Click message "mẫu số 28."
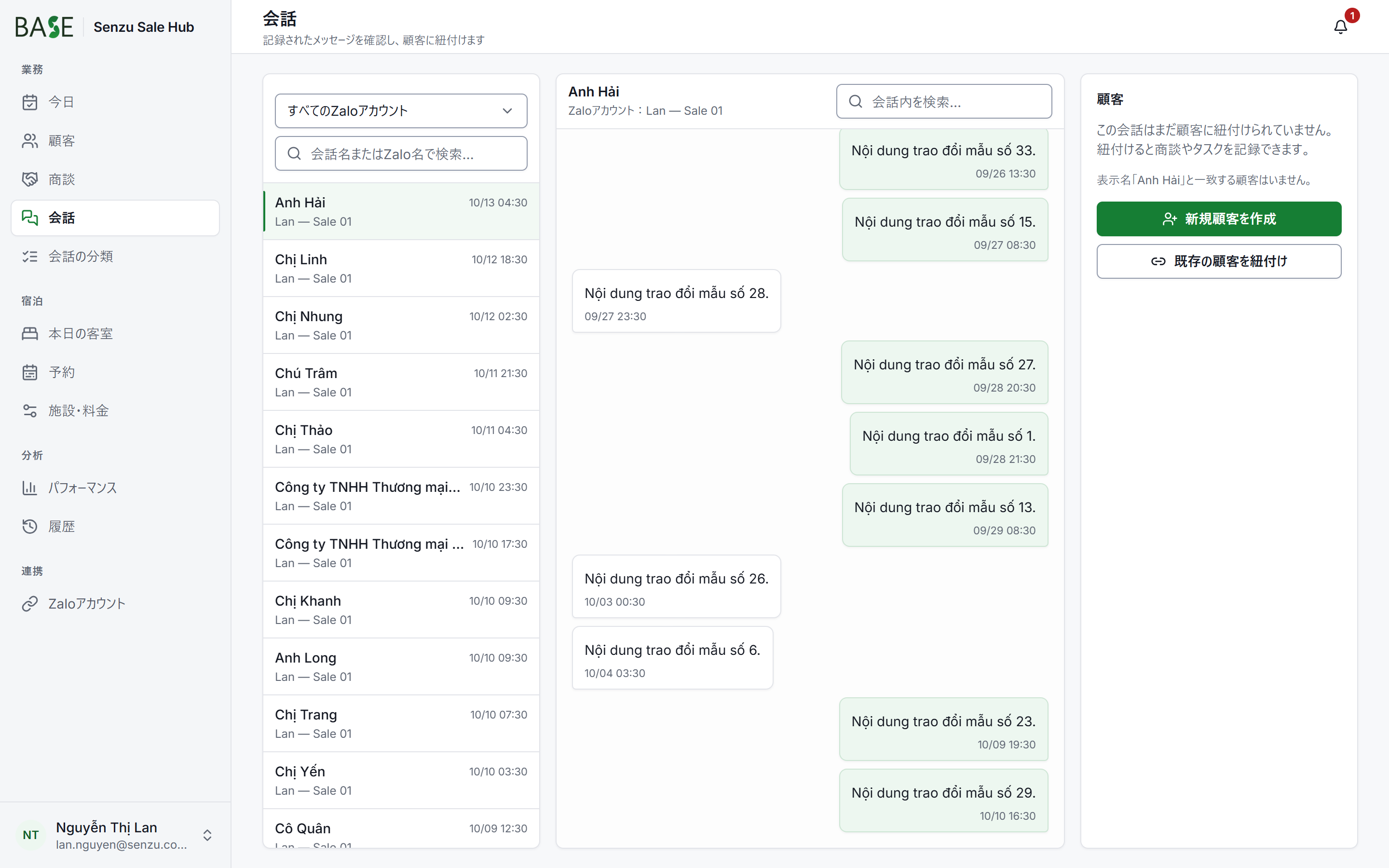 676,301
